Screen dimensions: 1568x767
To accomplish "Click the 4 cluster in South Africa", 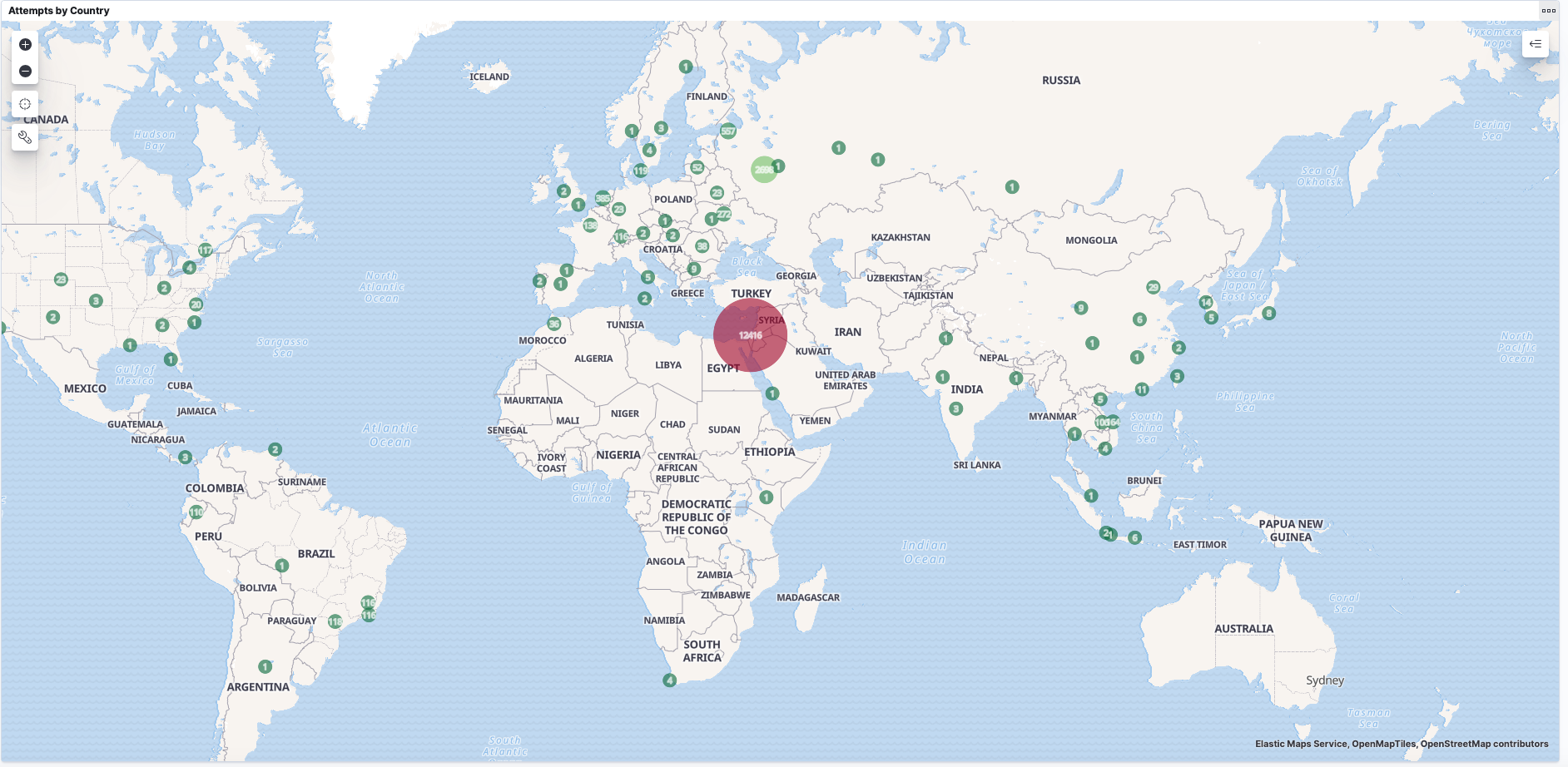I will 669,680.
